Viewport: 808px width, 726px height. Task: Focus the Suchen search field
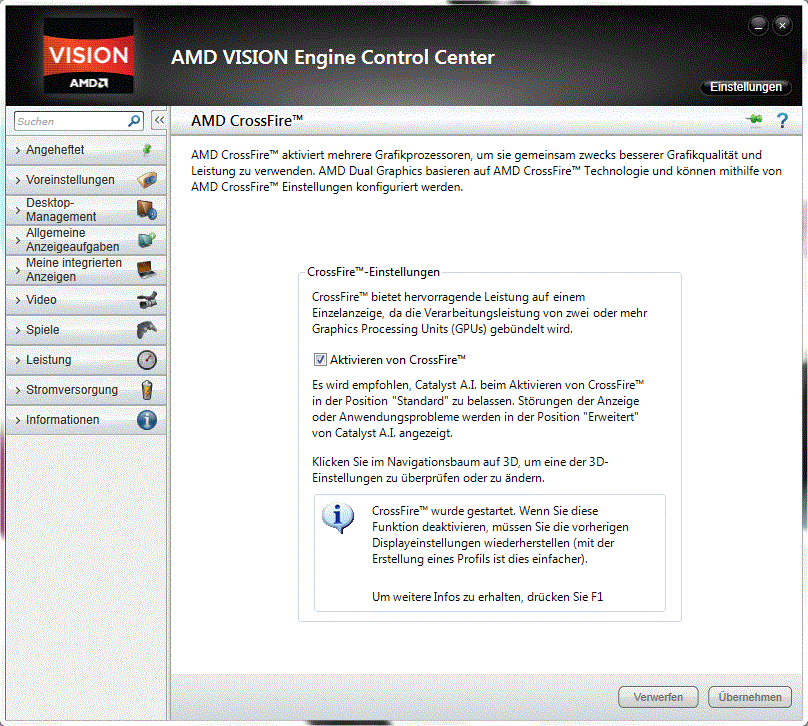point(71,121)
